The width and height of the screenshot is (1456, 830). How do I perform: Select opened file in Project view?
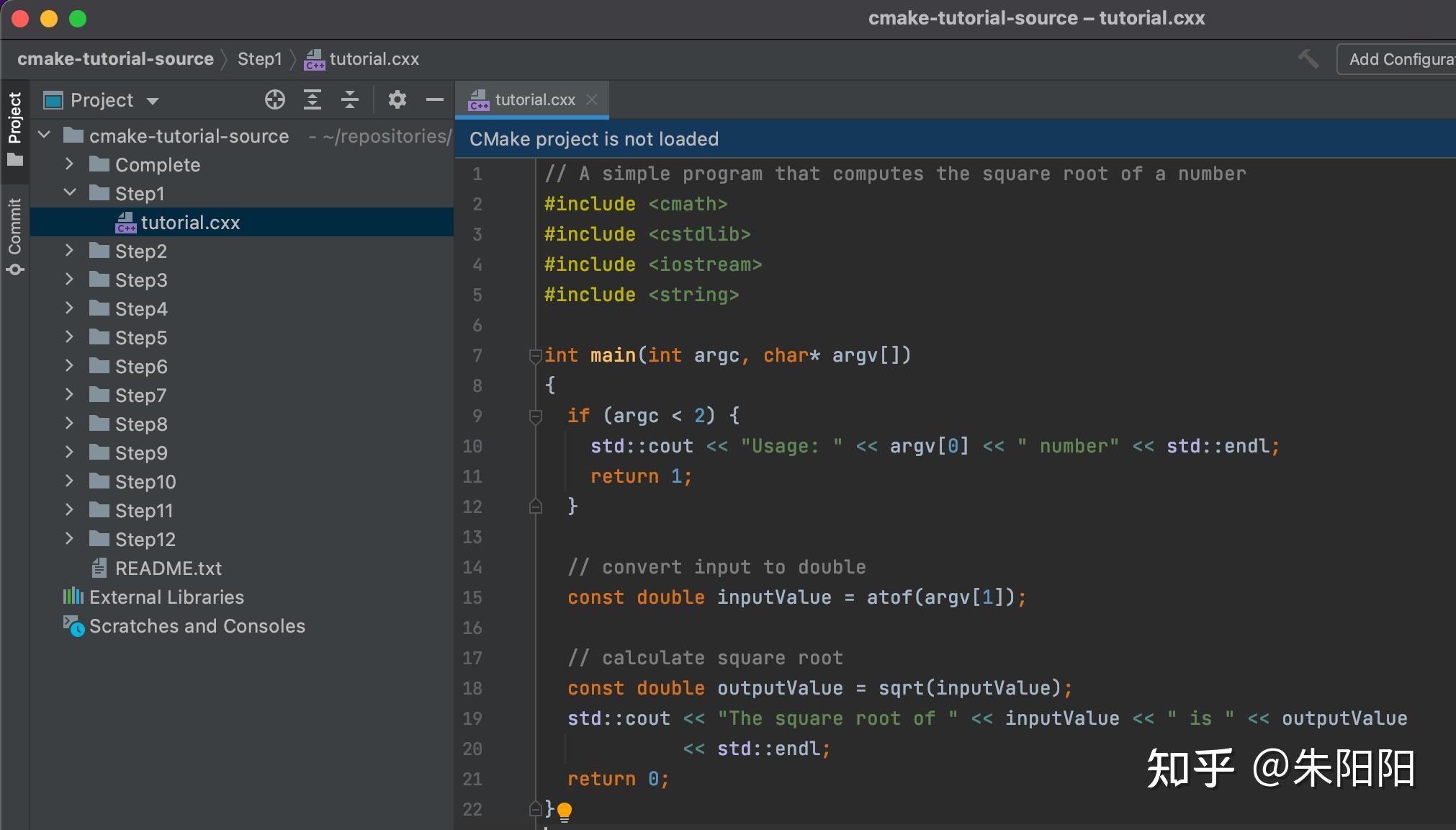click(x=276, y=99)
